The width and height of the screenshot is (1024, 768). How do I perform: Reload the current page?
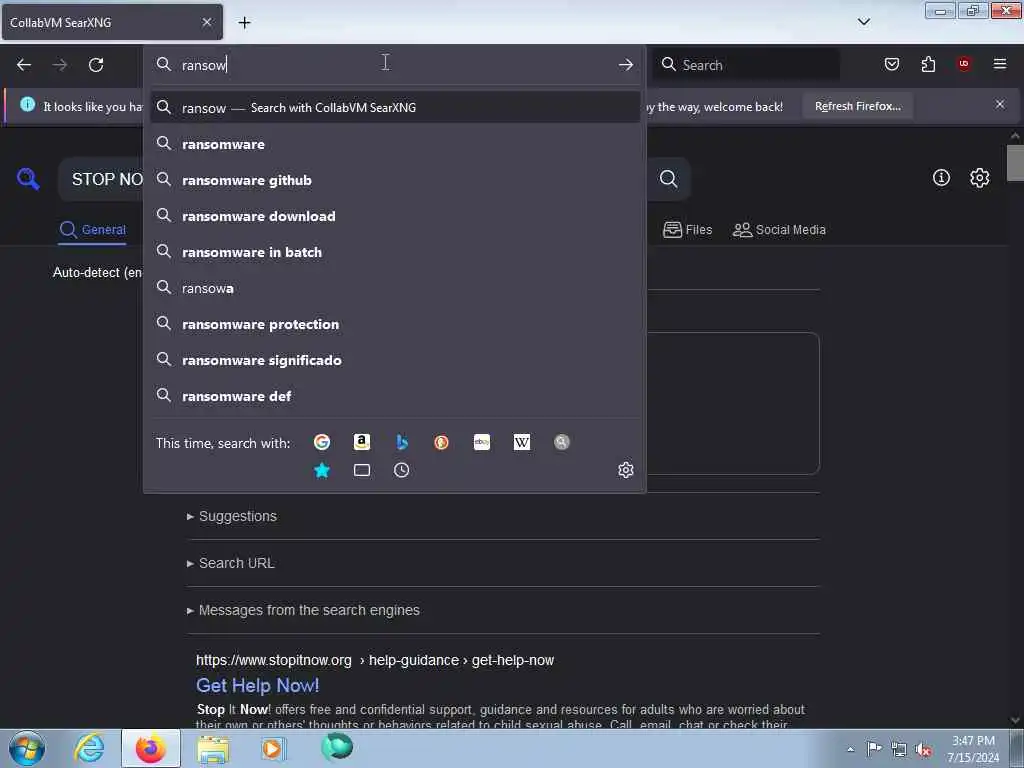pyautogui.click(x=96, y=65)
